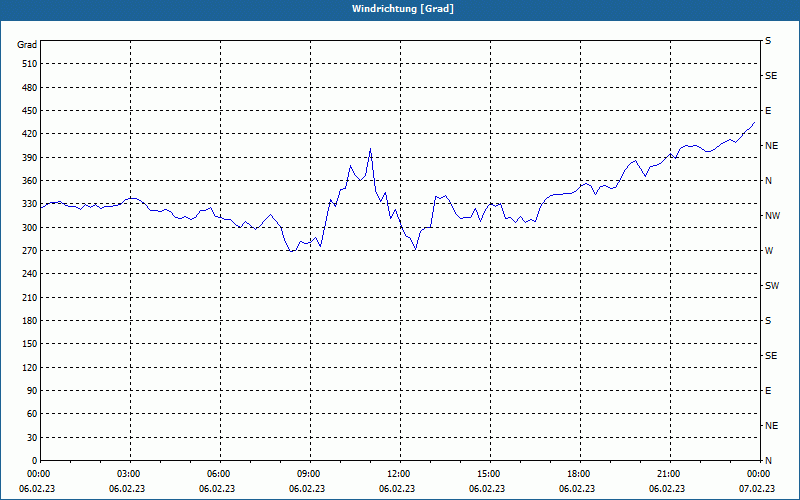Screen dimensions: 800x500
Task: Select the 210 y-axis tick label
Action: click(x=30, y=297)
